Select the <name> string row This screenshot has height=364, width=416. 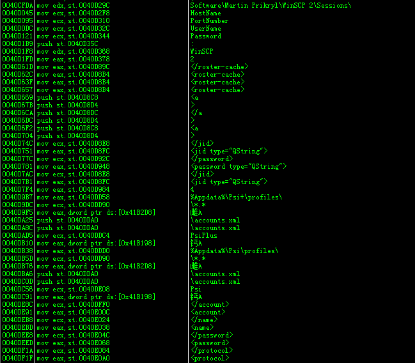(208, 327)
